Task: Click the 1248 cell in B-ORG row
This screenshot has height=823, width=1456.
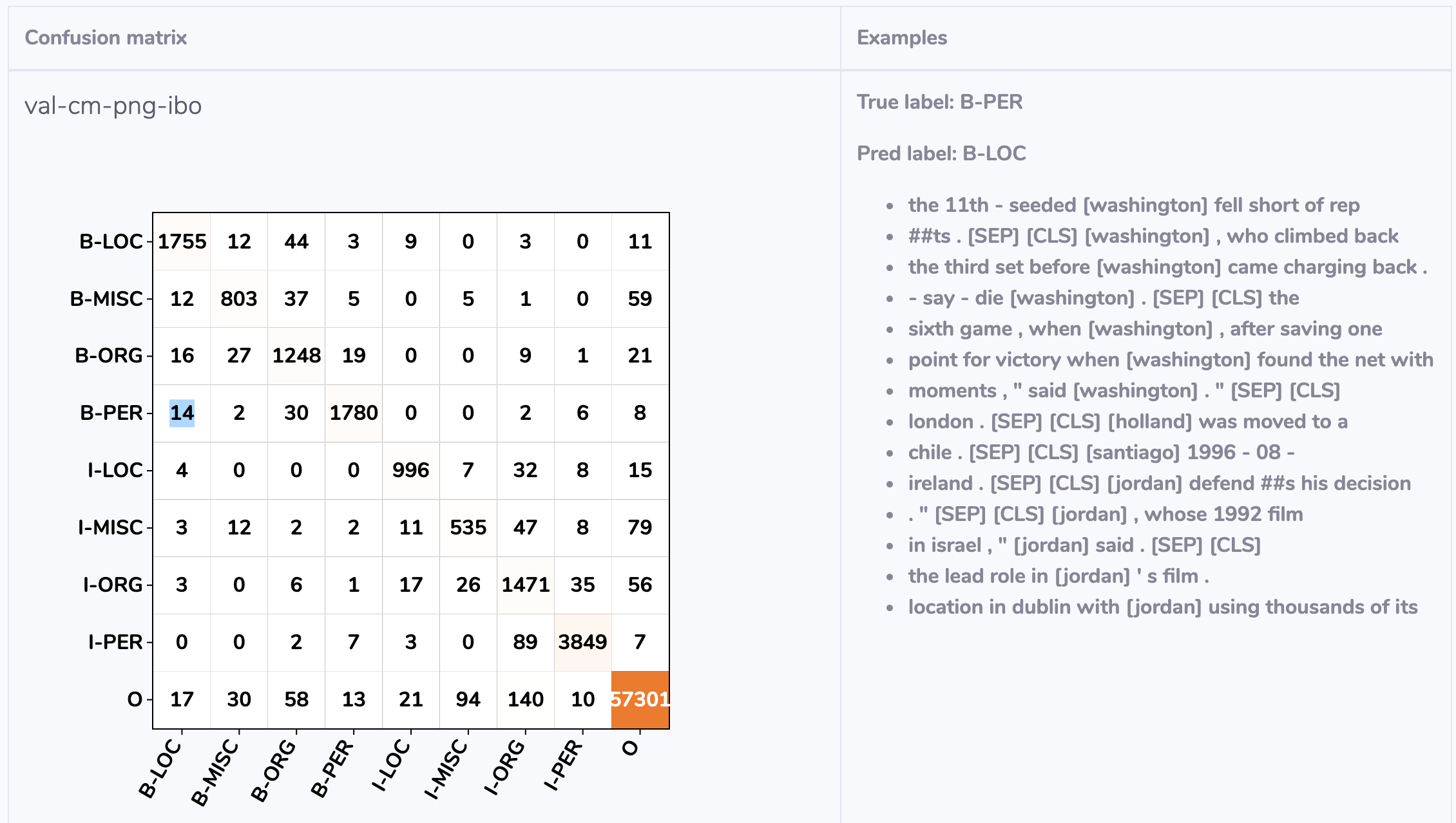Action: [296, 355]
